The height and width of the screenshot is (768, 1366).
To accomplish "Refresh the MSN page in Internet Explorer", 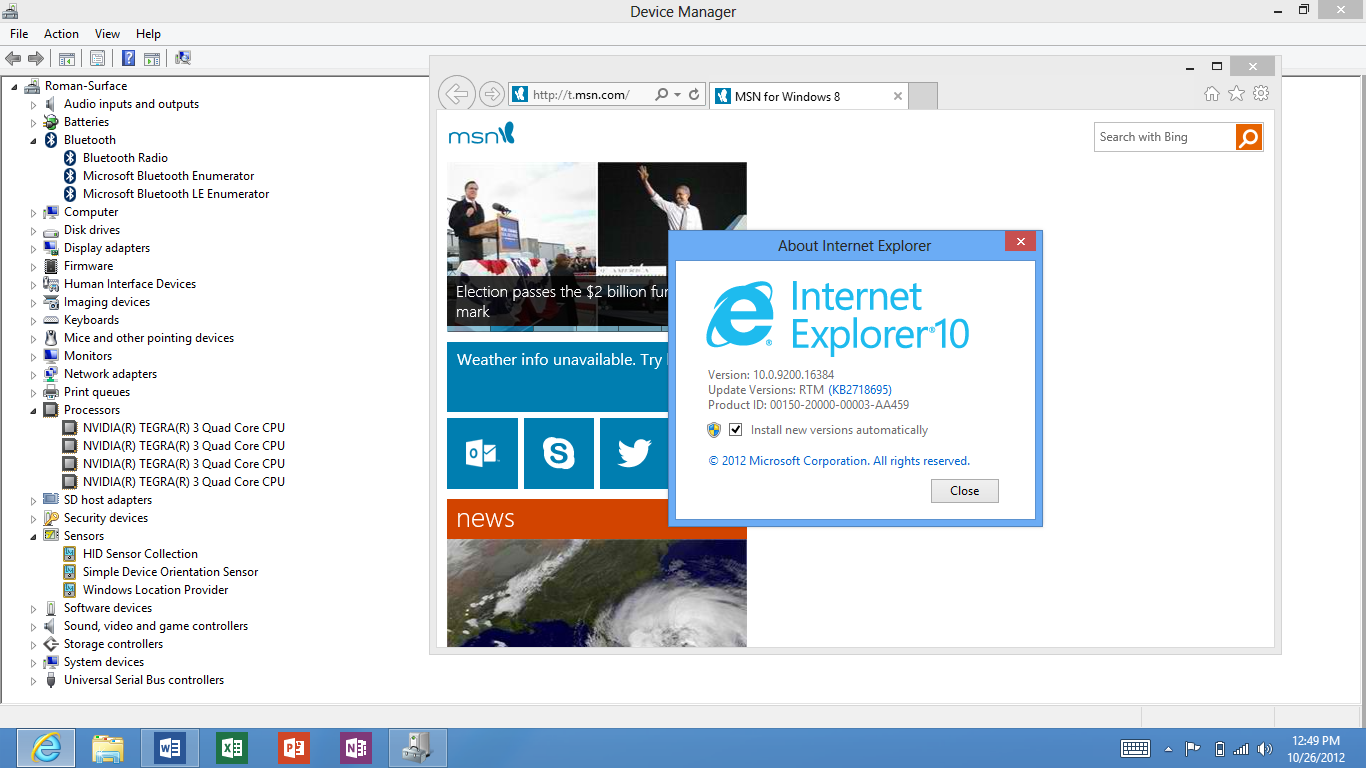I will [x=695, y=95].
